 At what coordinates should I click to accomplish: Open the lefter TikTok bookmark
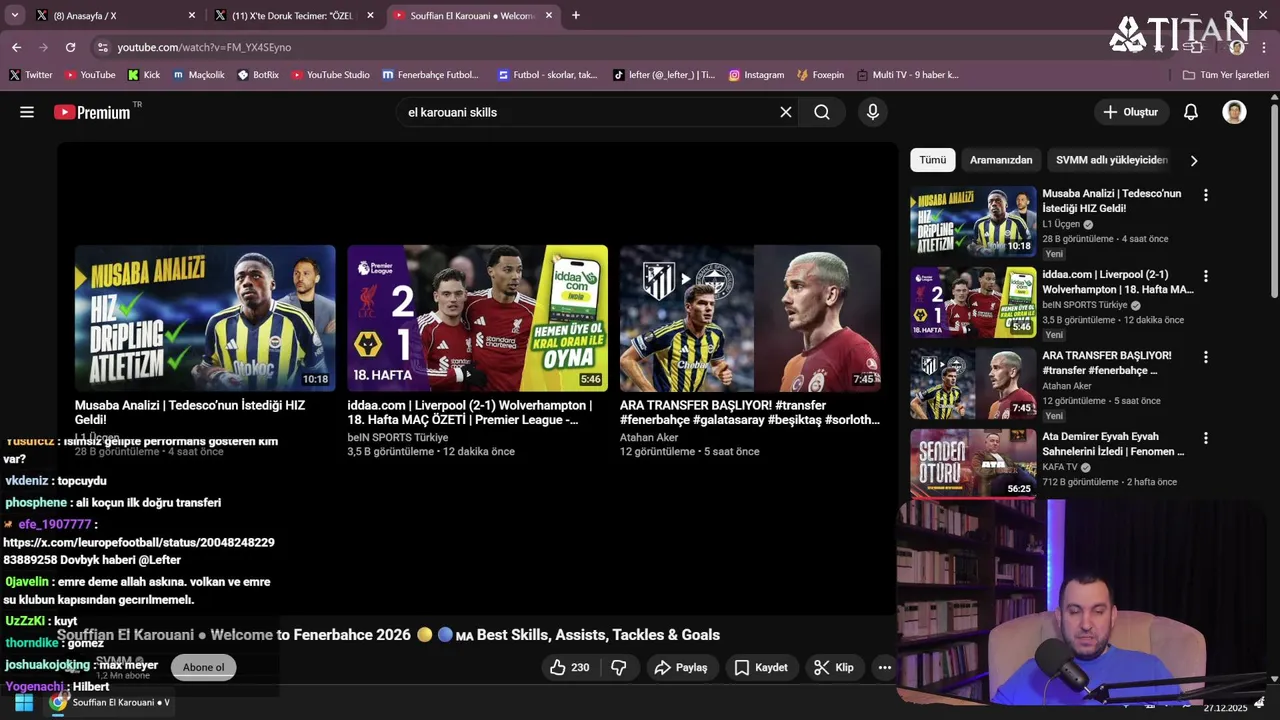coord(664,75)
